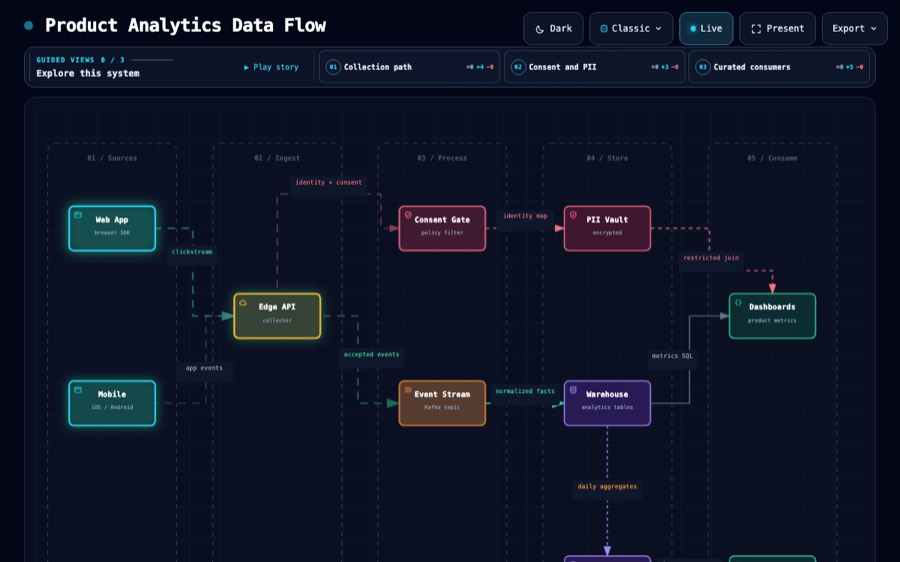Click the 'daily aggregates' edge label
This screenshot has width=900, height=562.
(x=607, y=487)
